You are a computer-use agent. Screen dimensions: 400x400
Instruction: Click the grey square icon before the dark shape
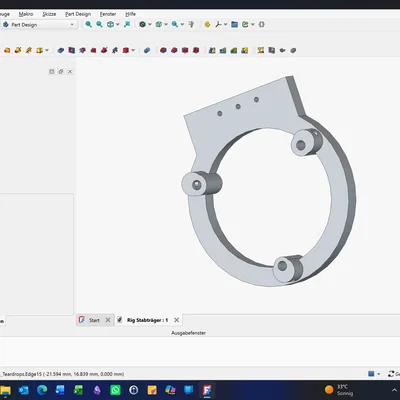pyautogui.click(x=272, y=50)
